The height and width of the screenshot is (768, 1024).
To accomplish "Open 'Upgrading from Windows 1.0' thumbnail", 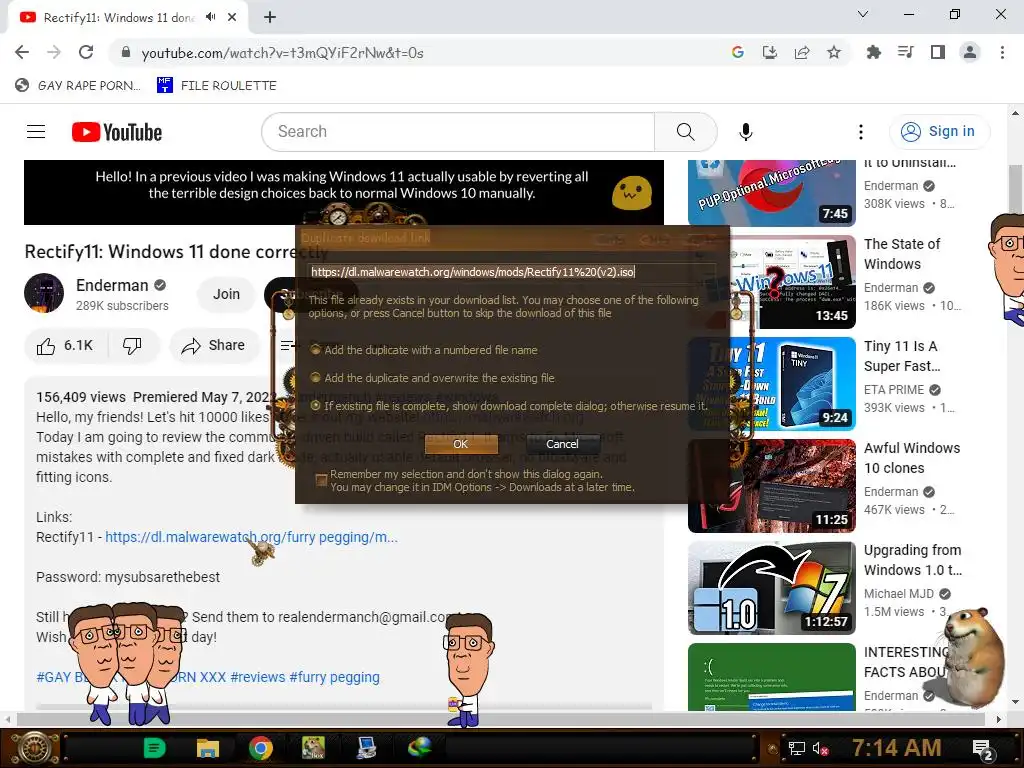I will pos(772,588).
